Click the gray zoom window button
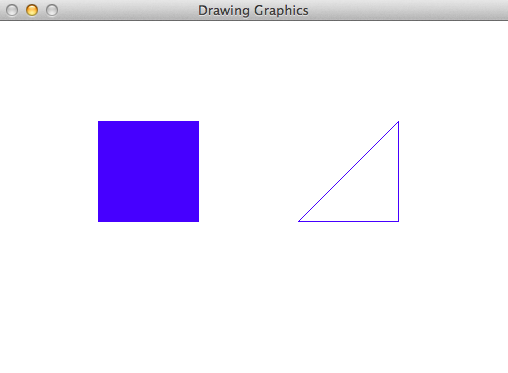Image resolution: width=508 pixels, height=373 pixels. coord(52,10)
